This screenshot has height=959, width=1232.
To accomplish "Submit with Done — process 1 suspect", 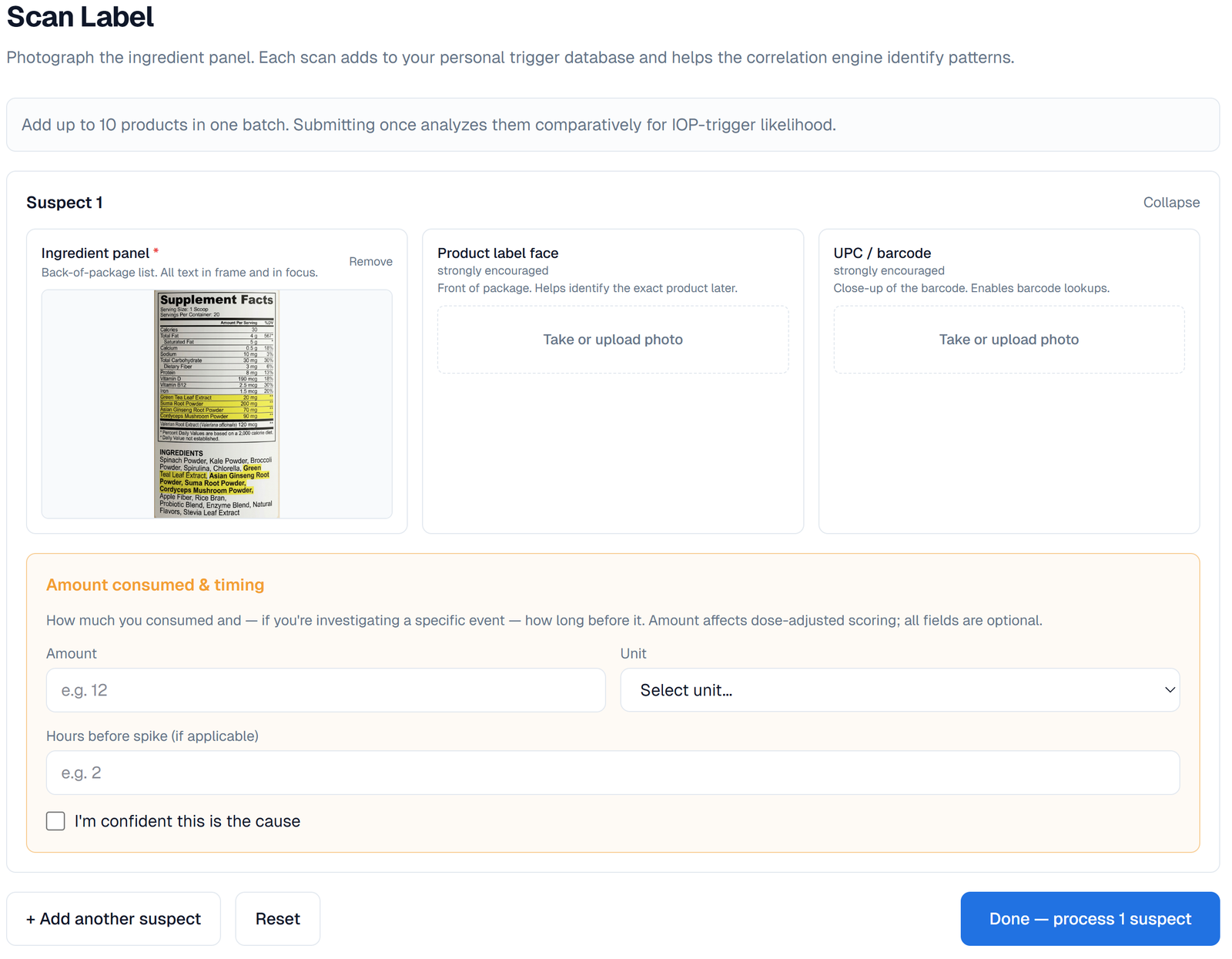I will (1090, 919).
